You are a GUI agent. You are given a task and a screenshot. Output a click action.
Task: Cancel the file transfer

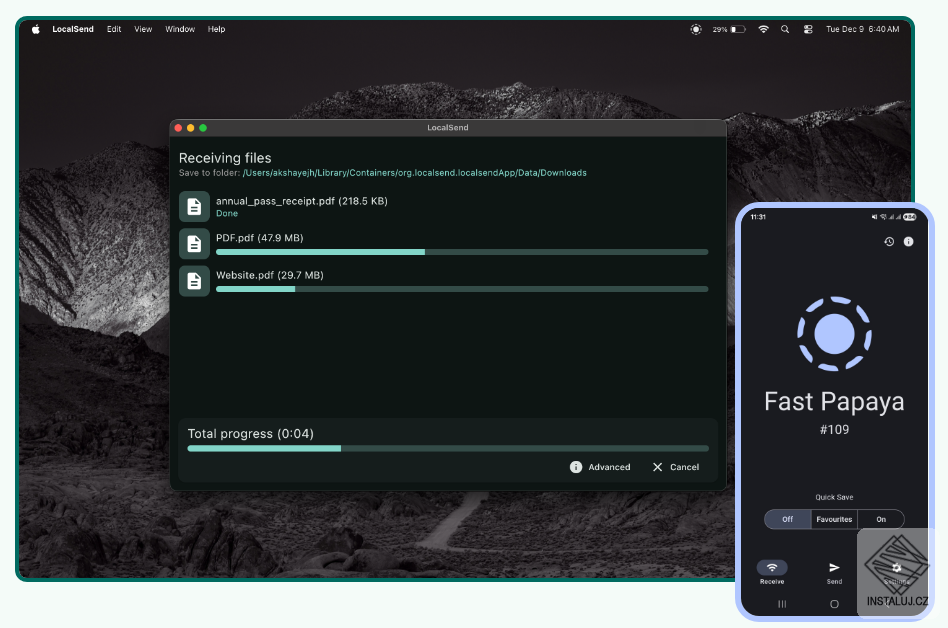coord(676,467)
